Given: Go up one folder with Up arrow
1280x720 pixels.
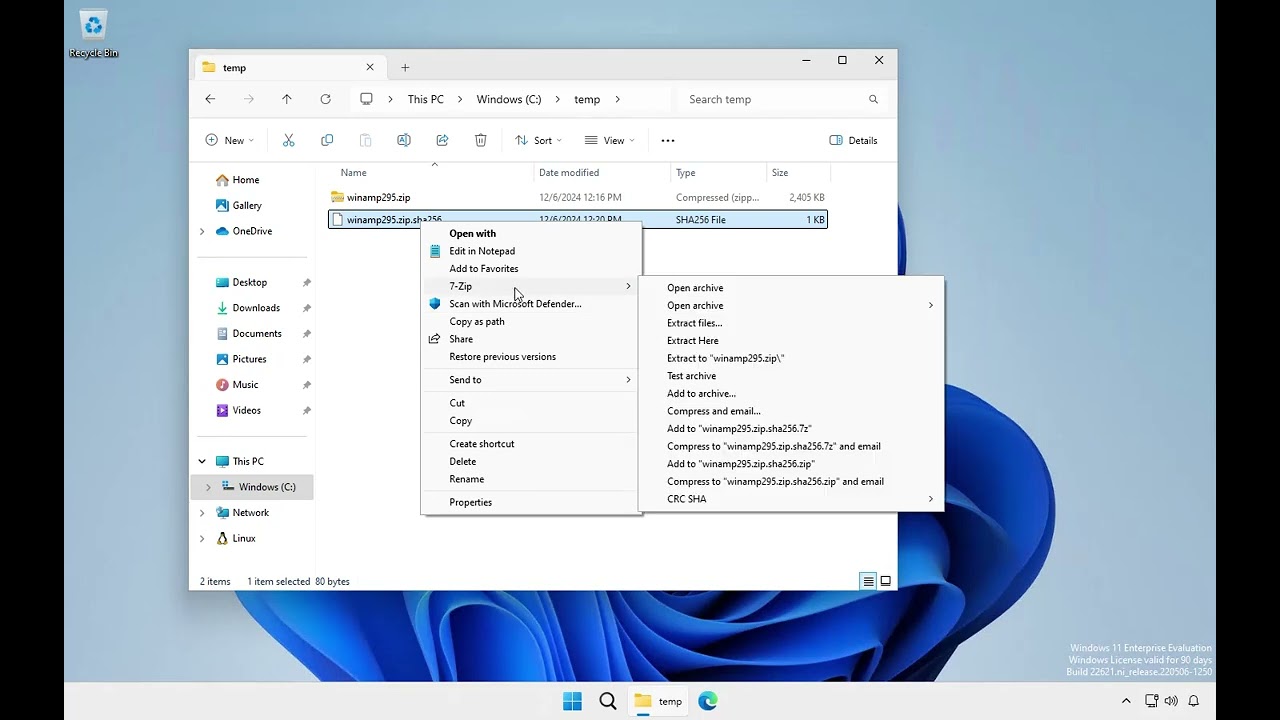Looking at the screenshot, I should tap(287, 99).
